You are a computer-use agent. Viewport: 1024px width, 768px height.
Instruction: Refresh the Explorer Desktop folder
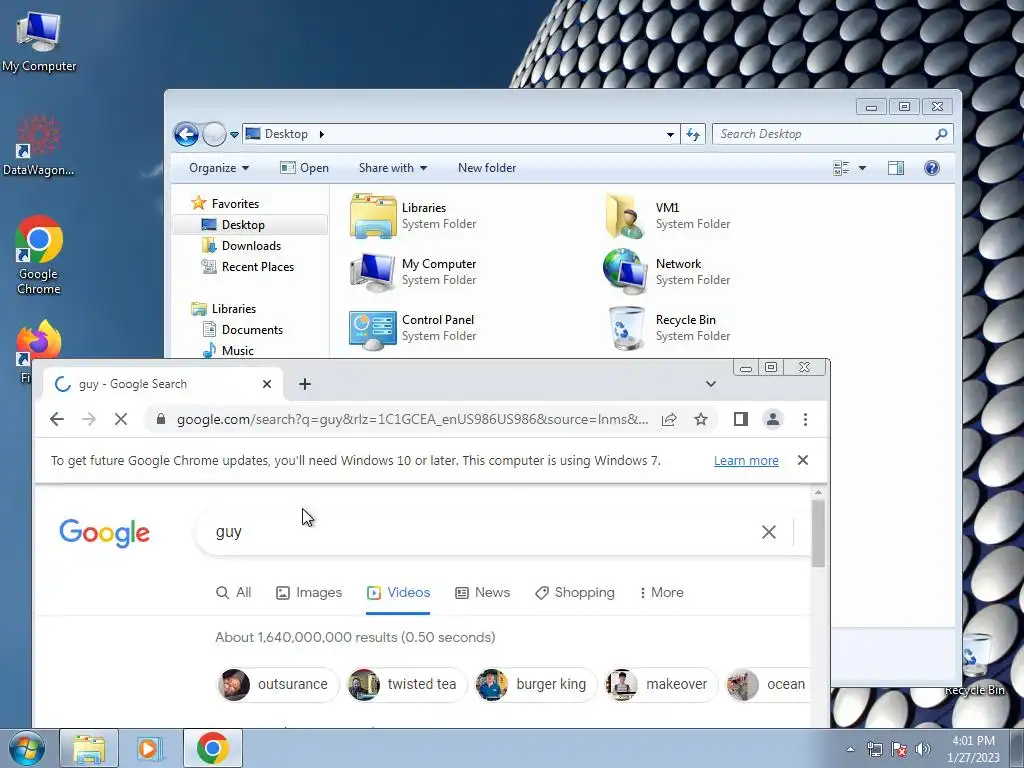click(693, 135)
